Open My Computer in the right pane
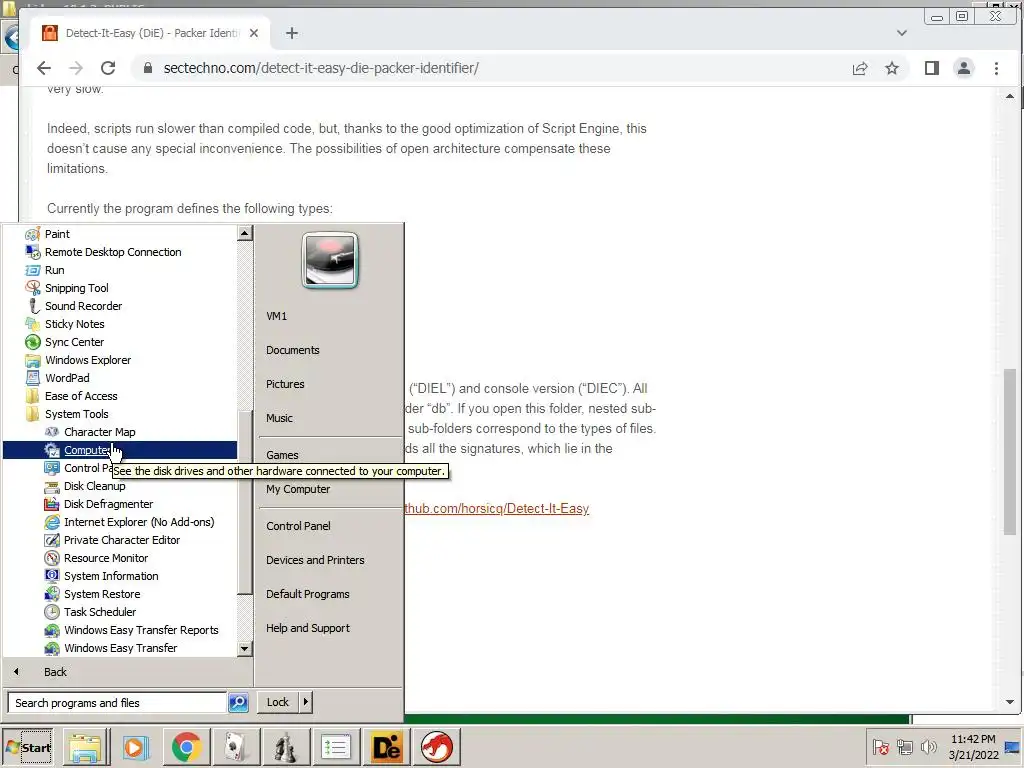 pyautogui.click(x=298, y=489)
